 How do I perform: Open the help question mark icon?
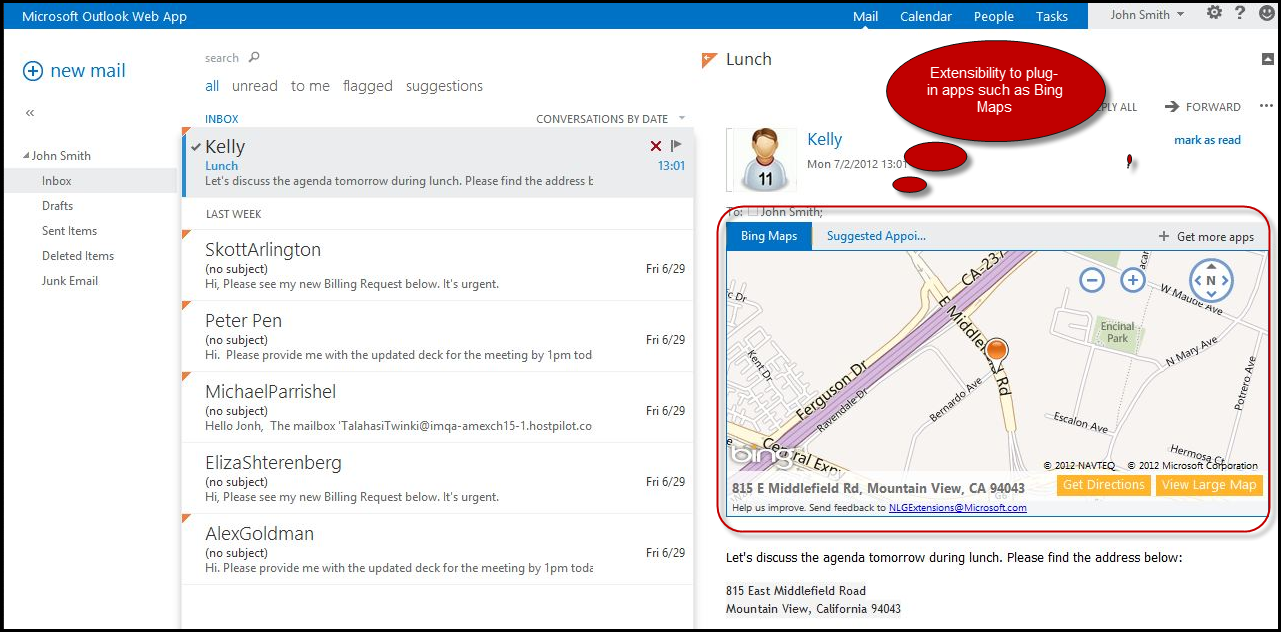point(1240,13)
